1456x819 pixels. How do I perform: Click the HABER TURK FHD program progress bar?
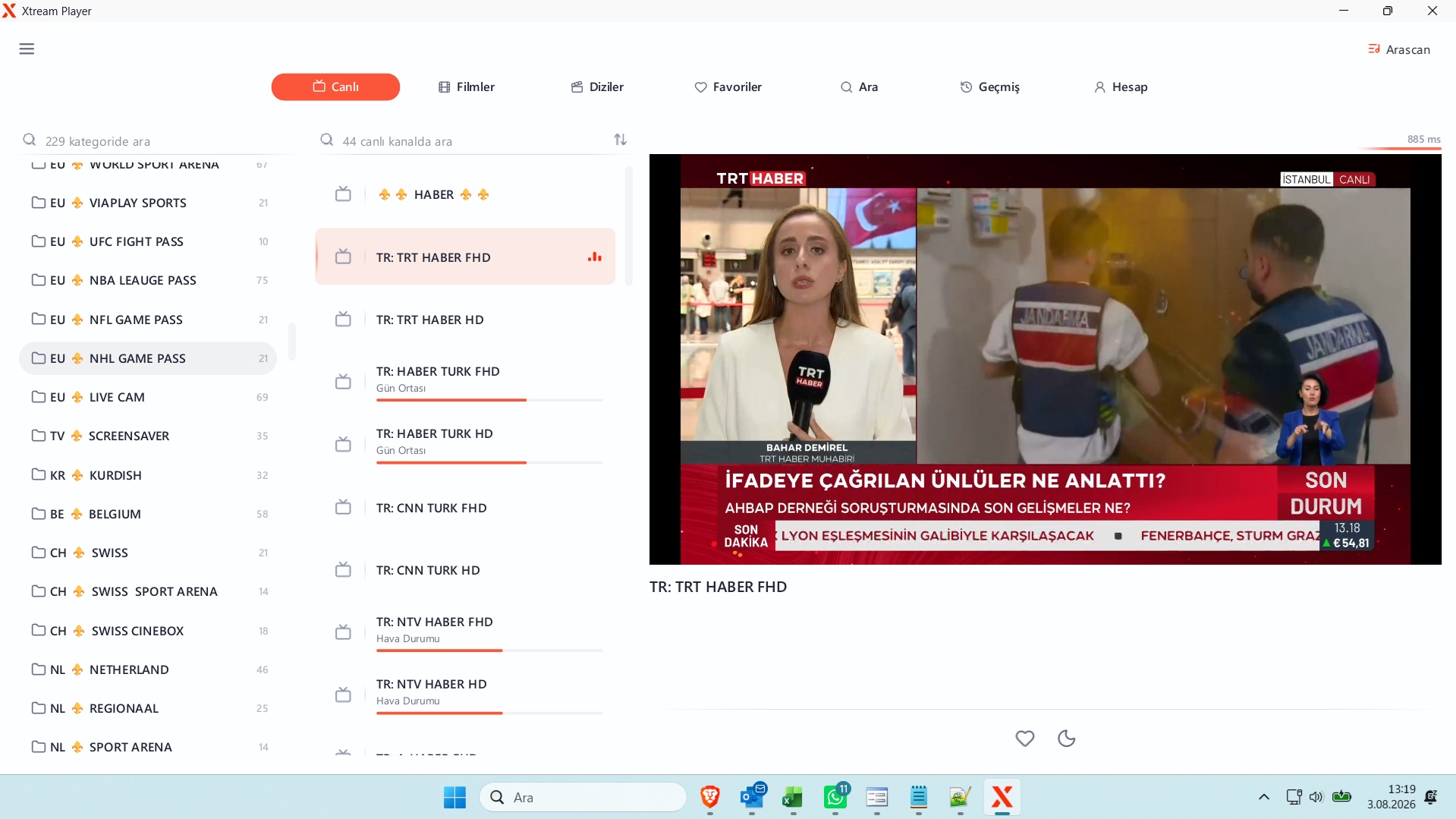(x=489, y=400)
